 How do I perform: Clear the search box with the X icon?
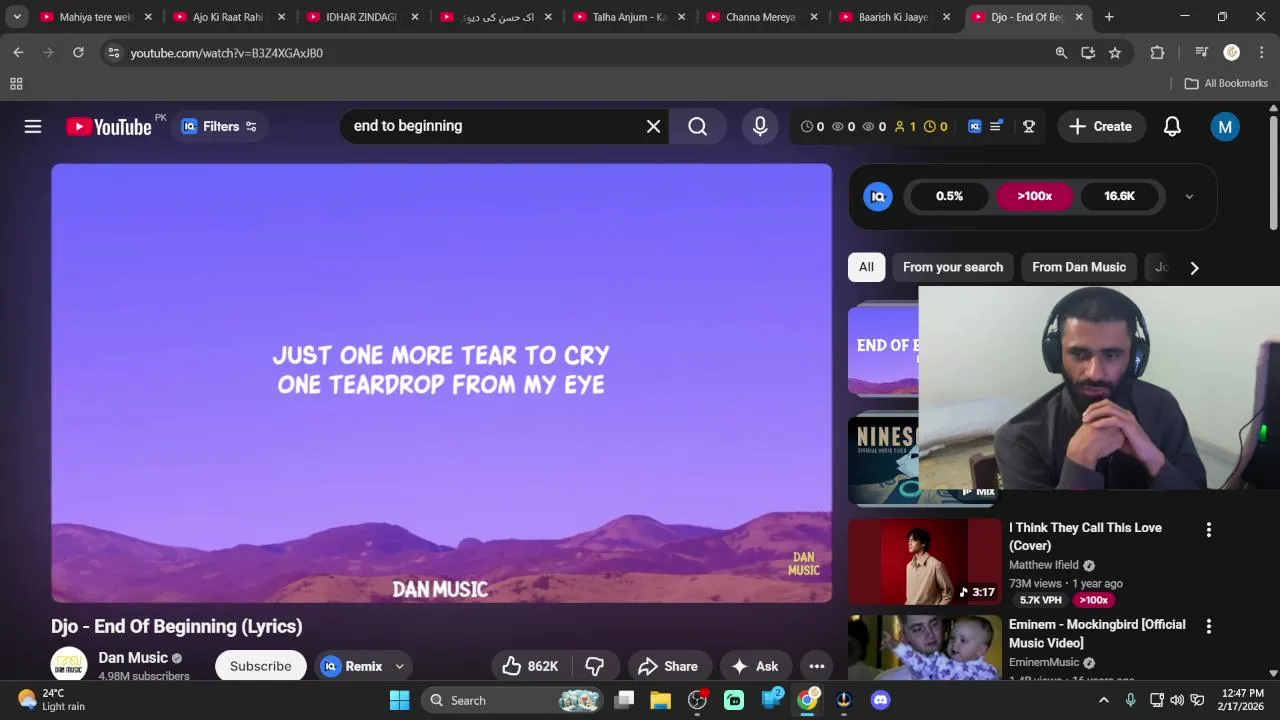coord(653,126)
